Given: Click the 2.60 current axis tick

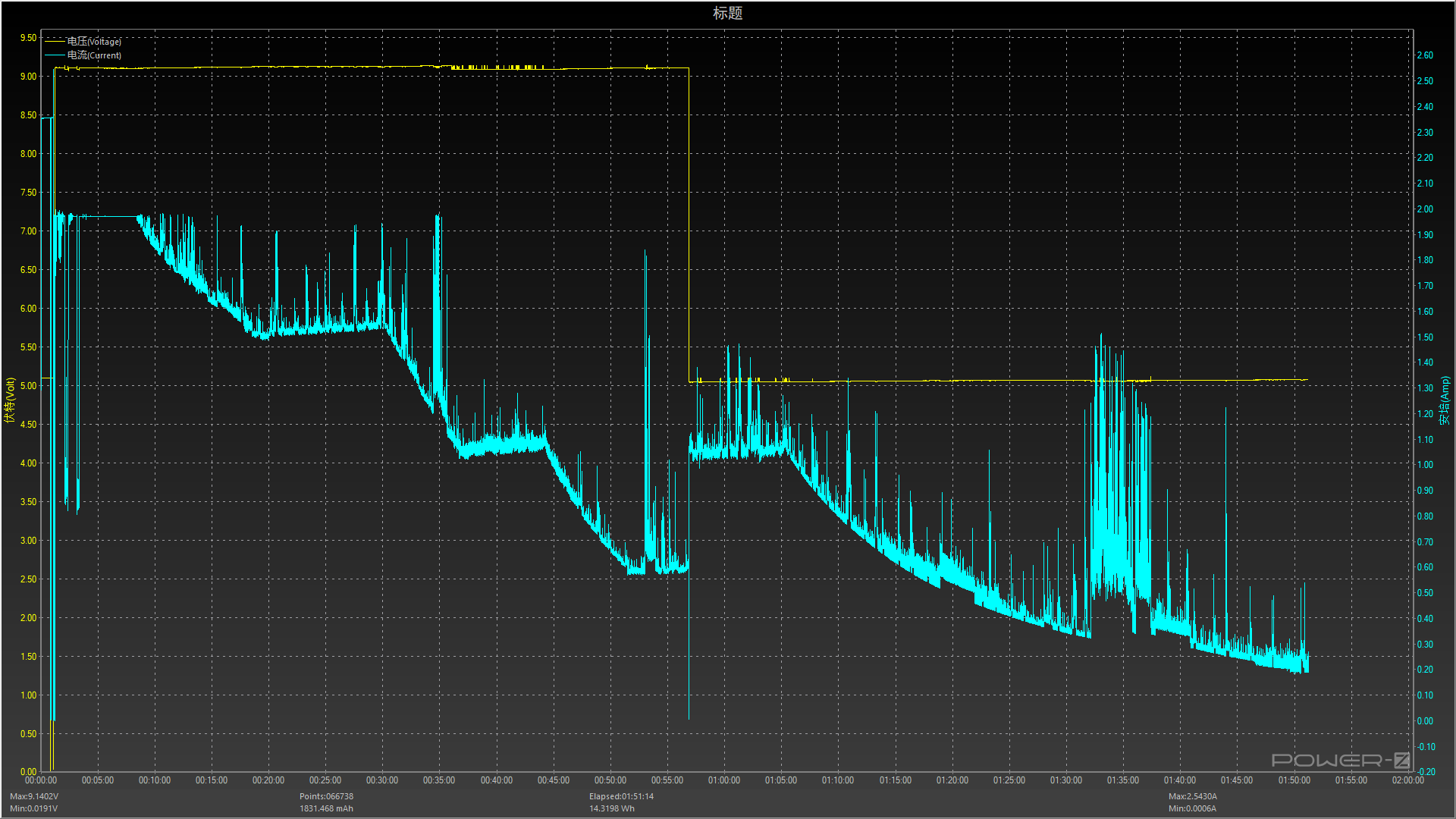Looking at the screenshot, I should point(1425,55).
